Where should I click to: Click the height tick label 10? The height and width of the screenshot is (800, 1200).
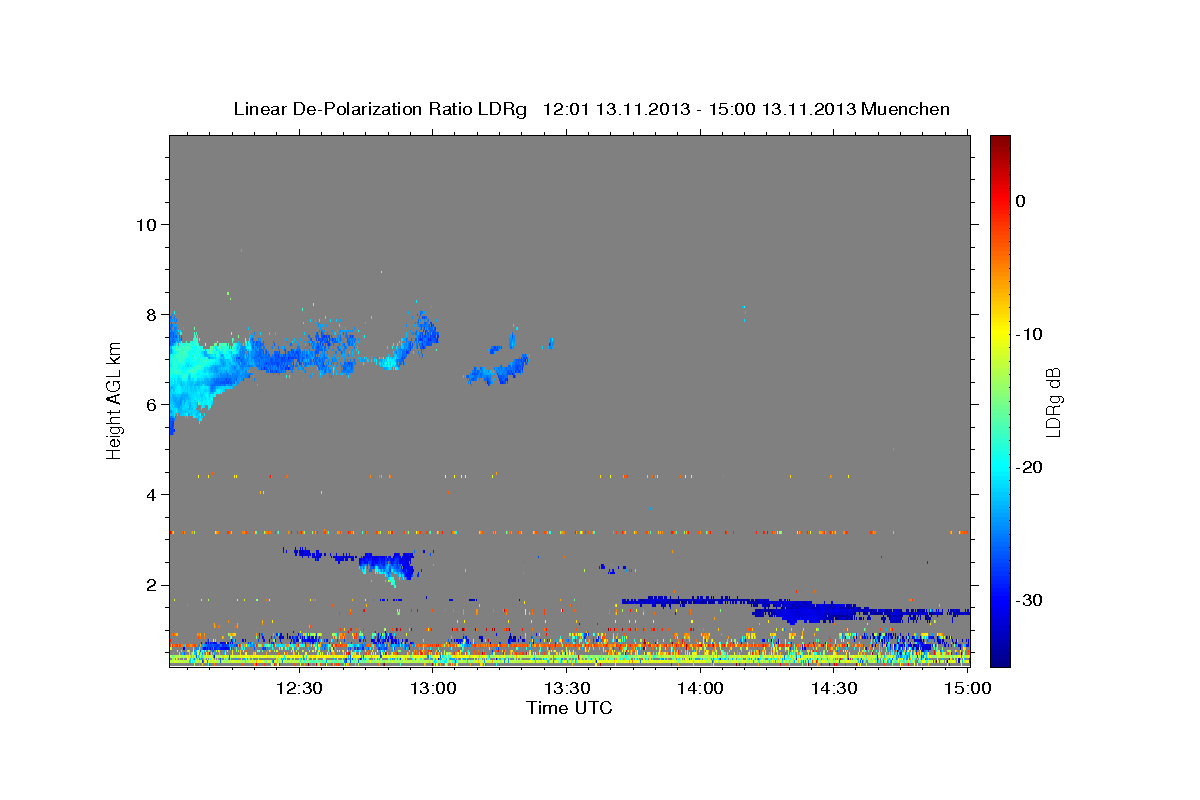pos(145,224)
